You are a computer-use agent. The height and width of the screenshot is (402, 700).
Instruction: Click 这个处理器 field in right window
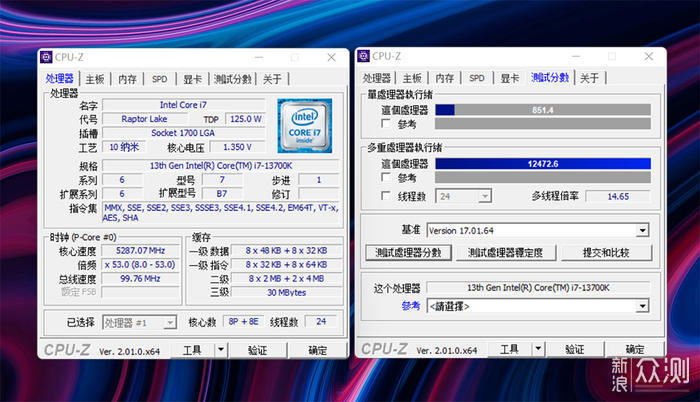(x=538, y=288)
